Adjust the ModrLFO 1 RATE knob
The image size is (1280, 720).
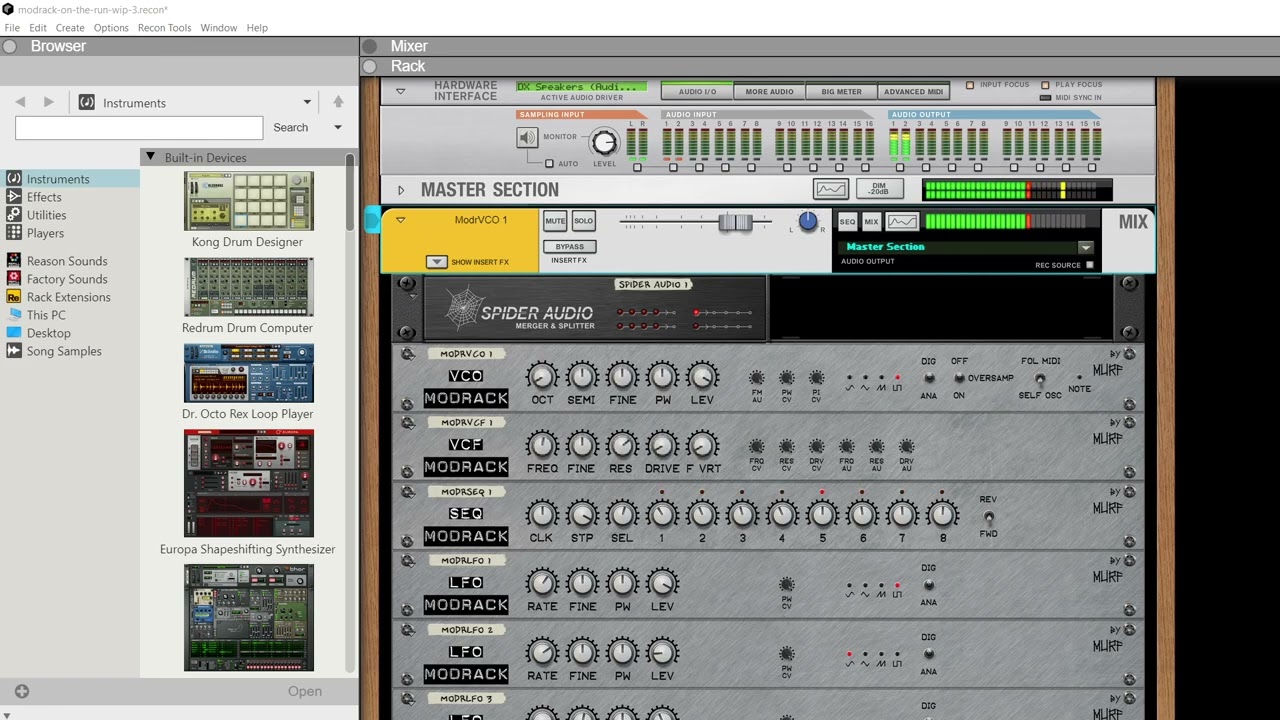pyautogui.click(x=542, y=584)
